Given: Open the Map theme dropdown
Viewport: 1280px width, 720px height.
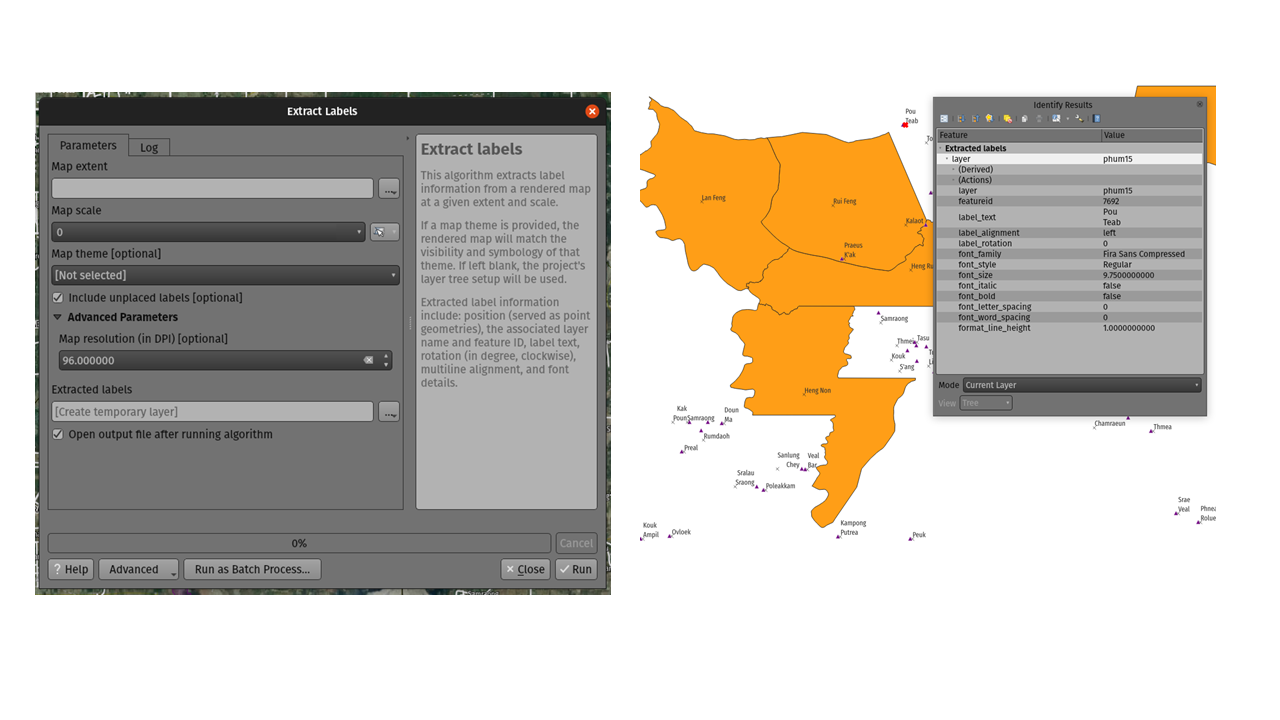Looking at the screenshot, I should (225, 275).
